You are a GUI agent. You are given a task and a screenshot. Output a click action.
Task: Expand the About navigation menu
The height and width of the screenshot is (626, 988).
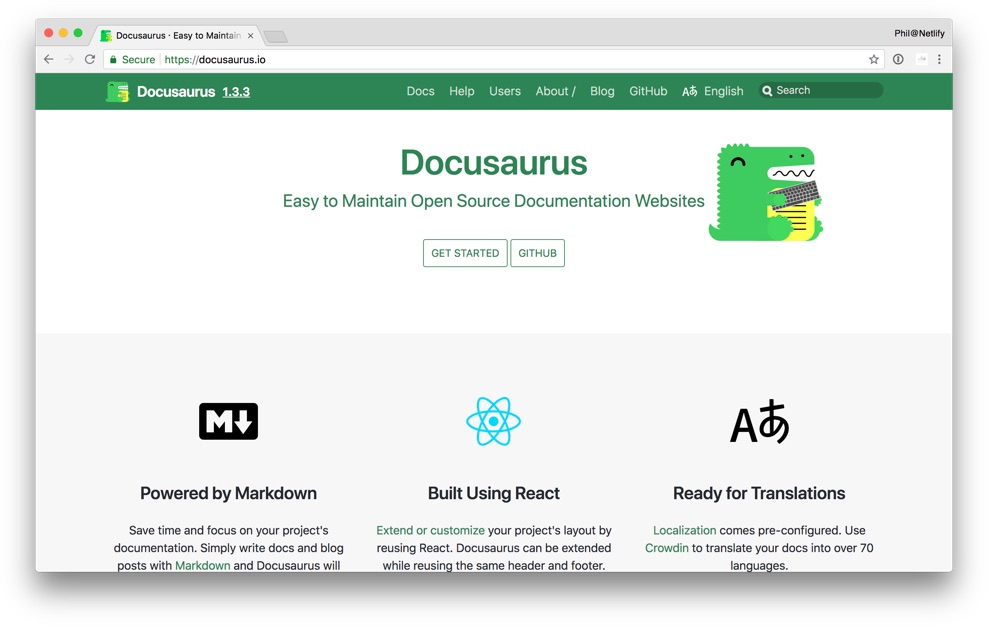555,91
